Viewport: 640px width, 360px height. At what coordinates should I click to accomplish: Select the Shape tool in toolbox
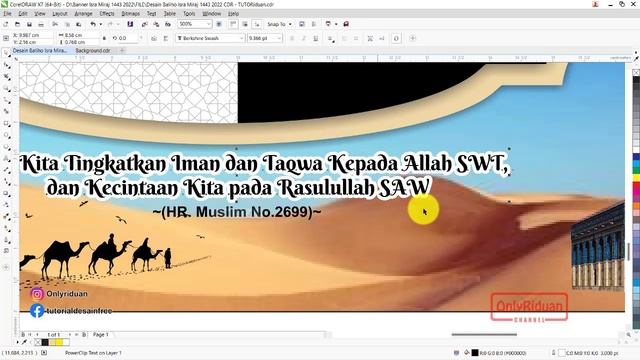(x=6, y=65)
